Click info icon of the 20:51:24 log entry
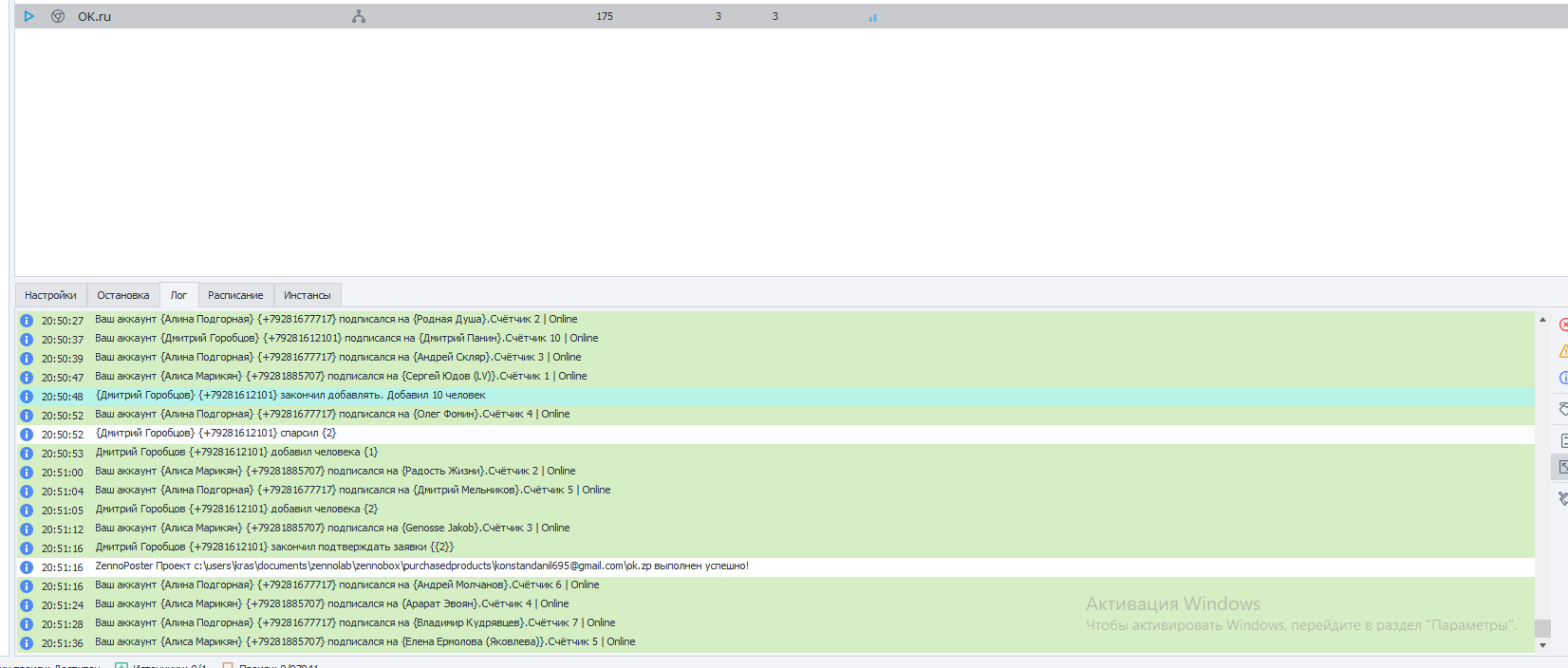 (27, 605)
